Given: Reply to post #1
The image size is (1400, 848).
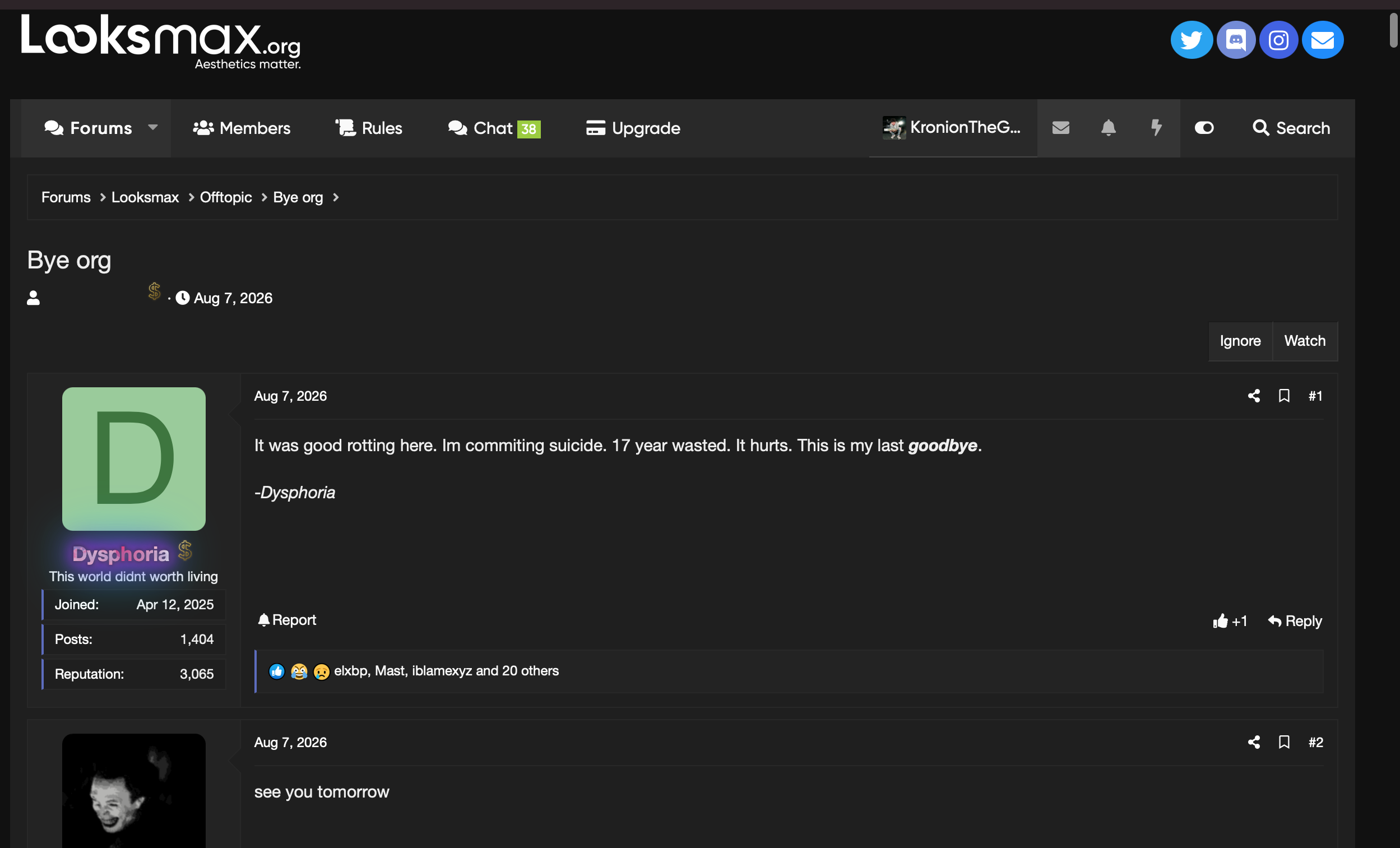Looking at the screenshot, I should pos(1294,620).
